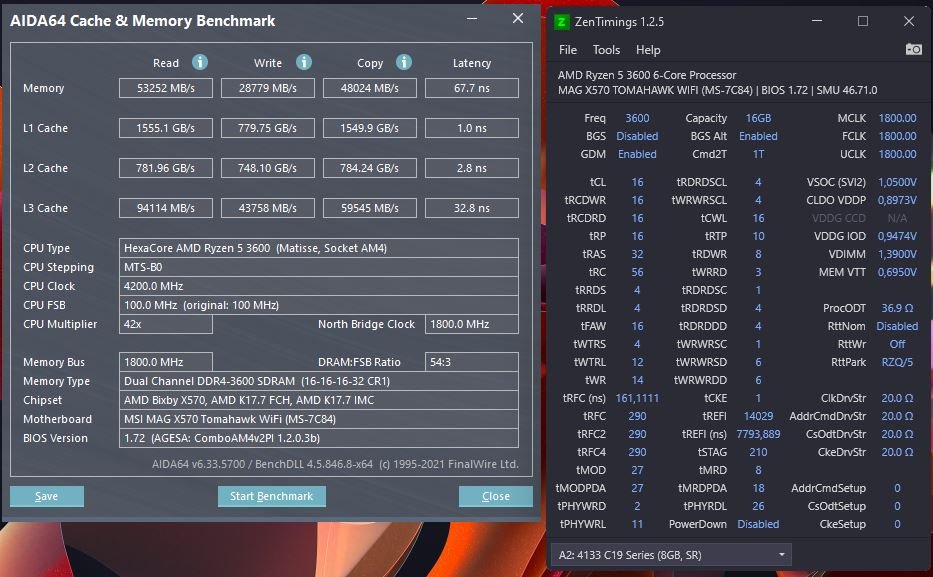Click the Memory Type DDR4-3600 field

pos(318,381)
